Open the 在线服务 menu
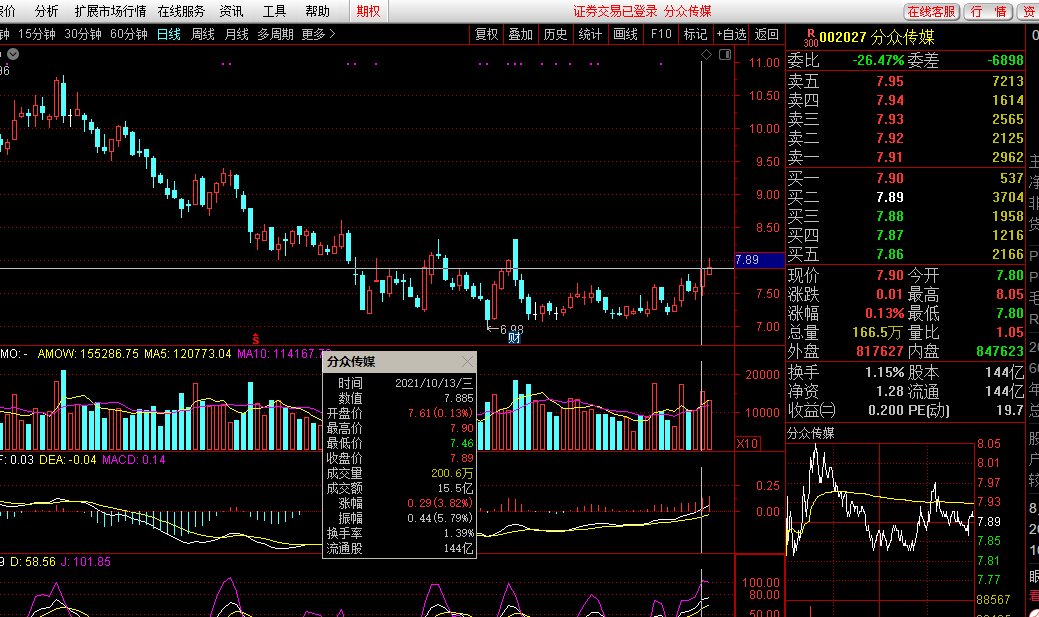The image size is (1039, 617). 181,11
